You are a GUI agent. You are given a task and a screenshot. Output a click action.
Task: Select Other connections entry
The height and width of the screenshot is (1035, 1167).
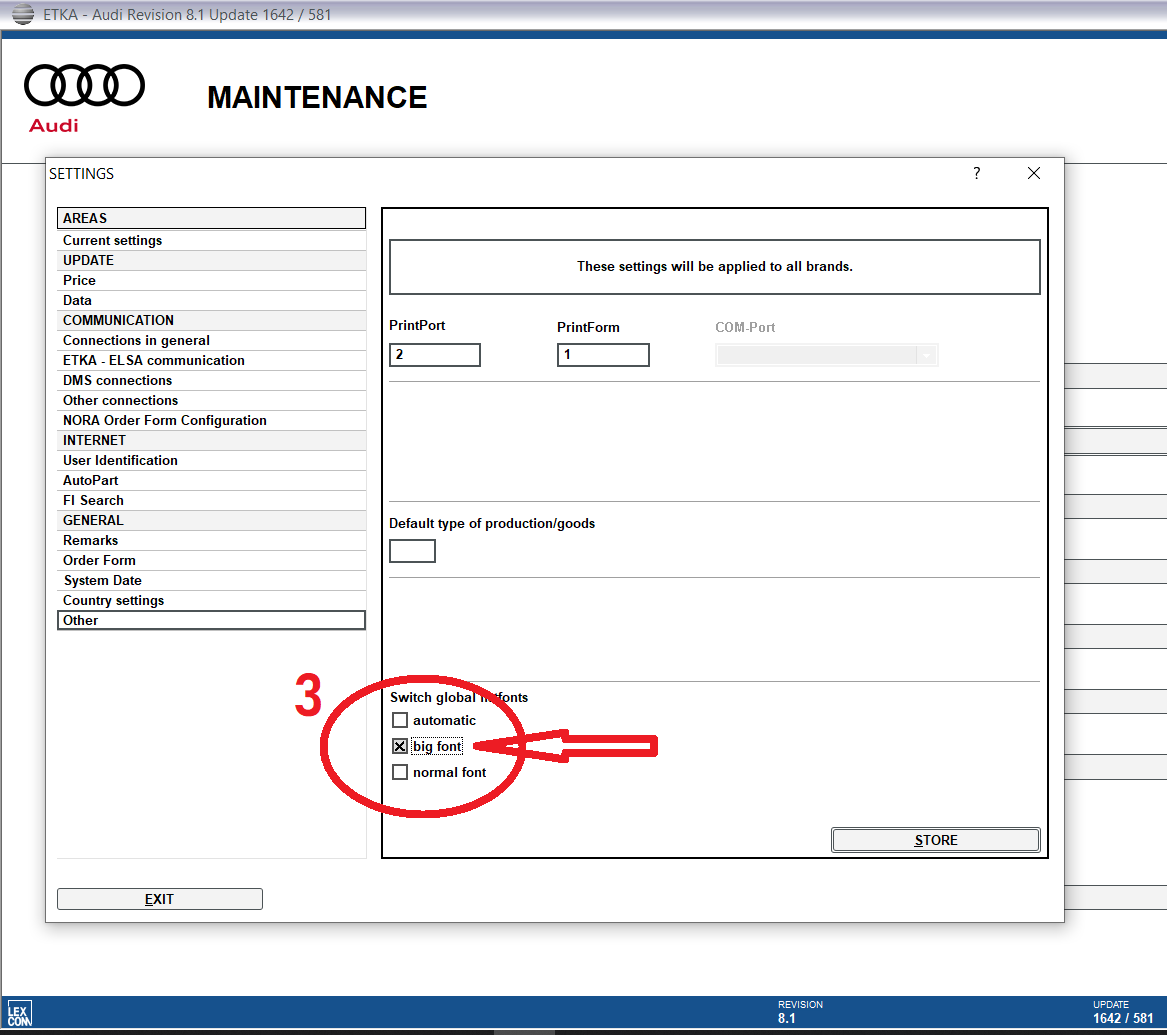tap(211, 400)
